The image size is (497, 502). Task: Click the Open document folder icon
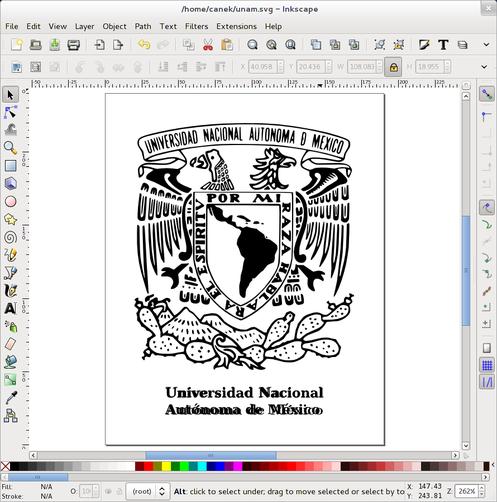pyautogui.click(x=36, y=44)
